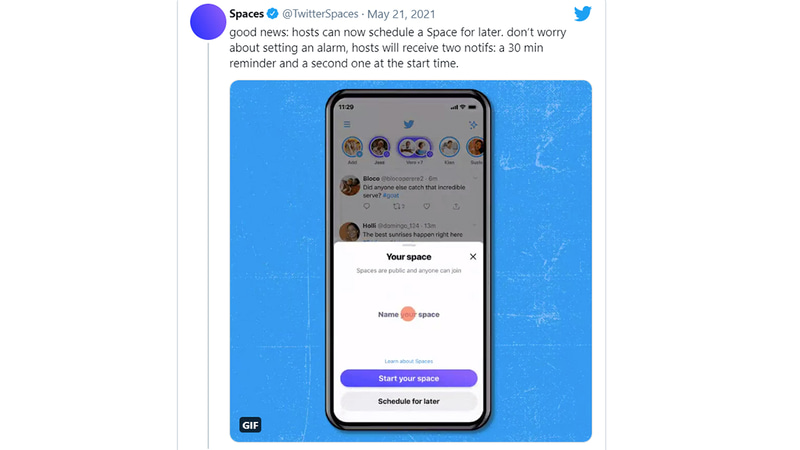This screenshot has height=450, width=800.
Task: Click the Twitter bird logo in tweet header
Action: pos(582,14)
